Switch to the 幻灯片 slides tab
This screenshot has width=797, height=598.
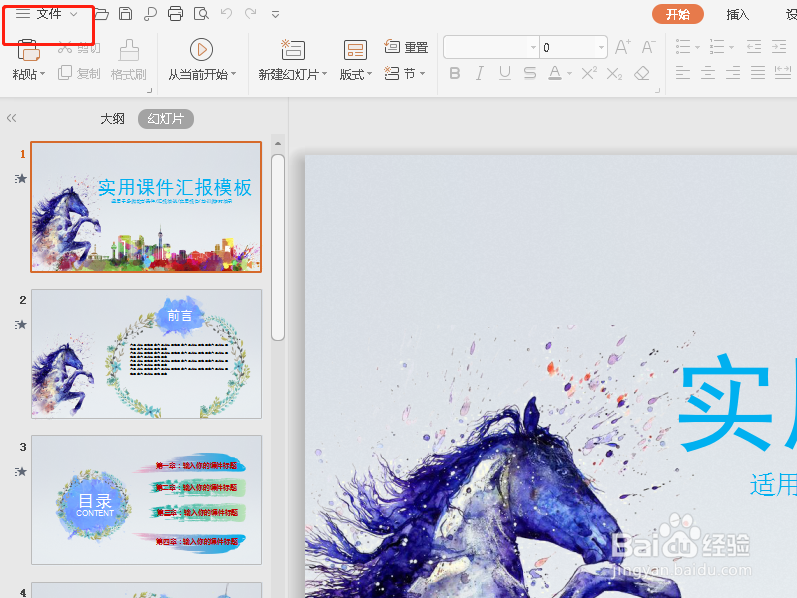pos(166,118)
